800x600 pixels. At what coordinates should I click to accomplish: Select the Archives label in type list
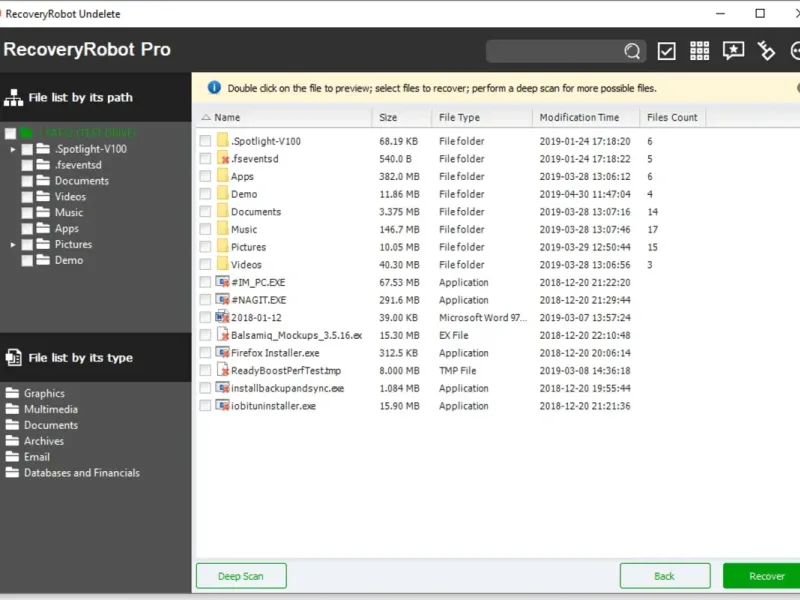pyautogui.click(x=44, y=441)
